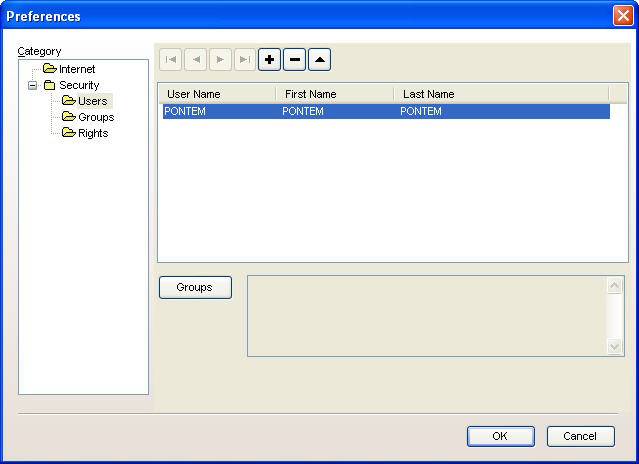This screenshot has width=639, height=464.
Task: Click the Rights folder icon
Action: click(x=68, y=132)
